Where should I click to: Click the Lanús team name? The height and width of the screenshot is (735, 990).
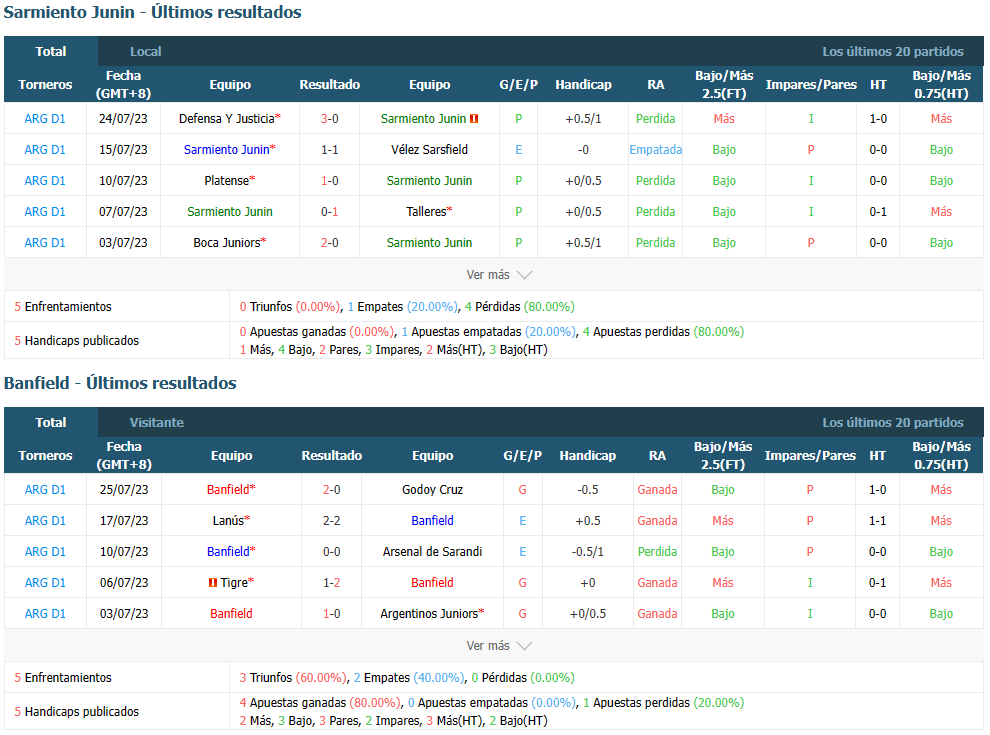tap(229, 520)
